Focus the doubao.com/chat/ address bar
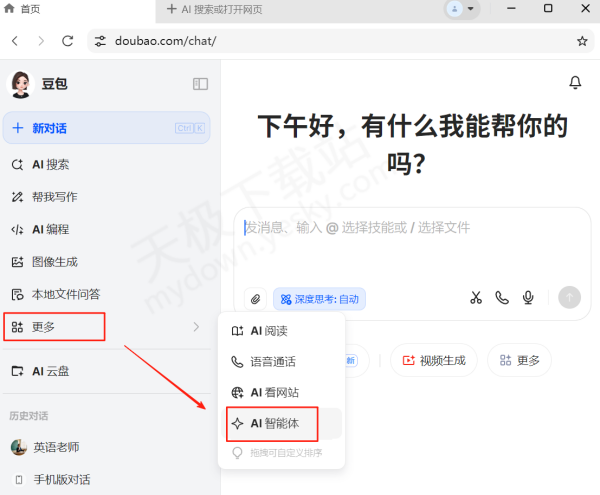This screenshot has height=495, width=600. coord(341,41)
